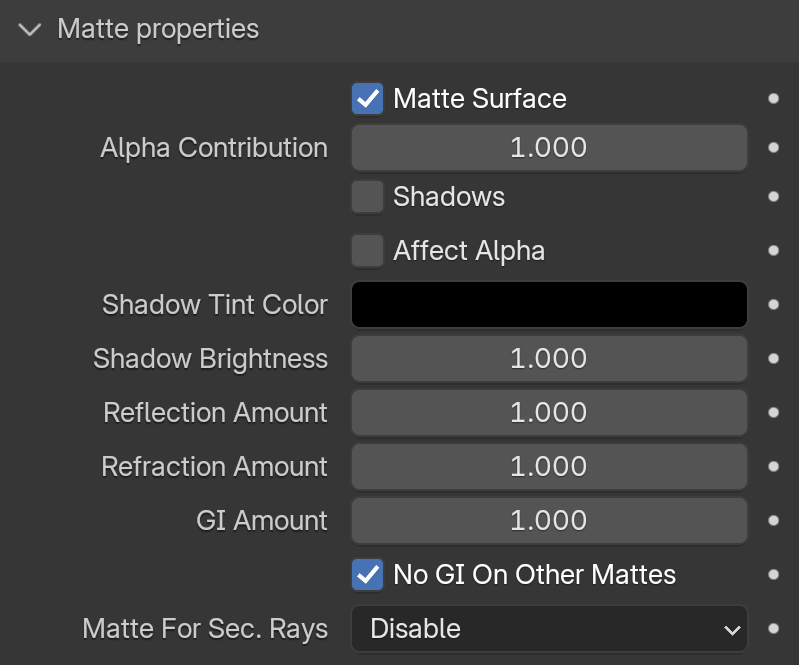Click the GI Amount value field
The width and height of the screenshot is (799, 665).
click(x=549, y=521)
